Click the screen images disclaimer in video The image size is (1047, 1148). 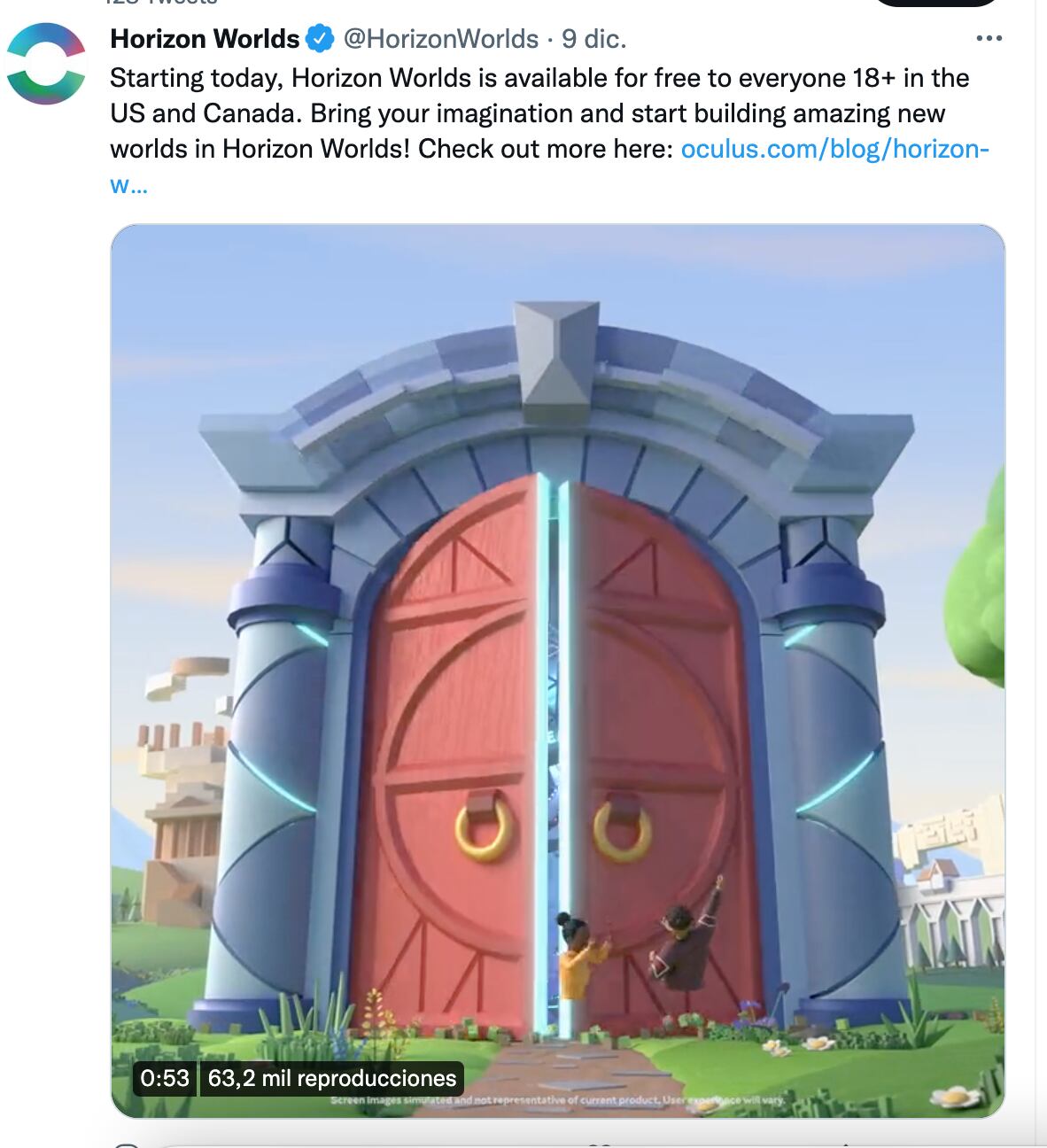[557, 1100]
